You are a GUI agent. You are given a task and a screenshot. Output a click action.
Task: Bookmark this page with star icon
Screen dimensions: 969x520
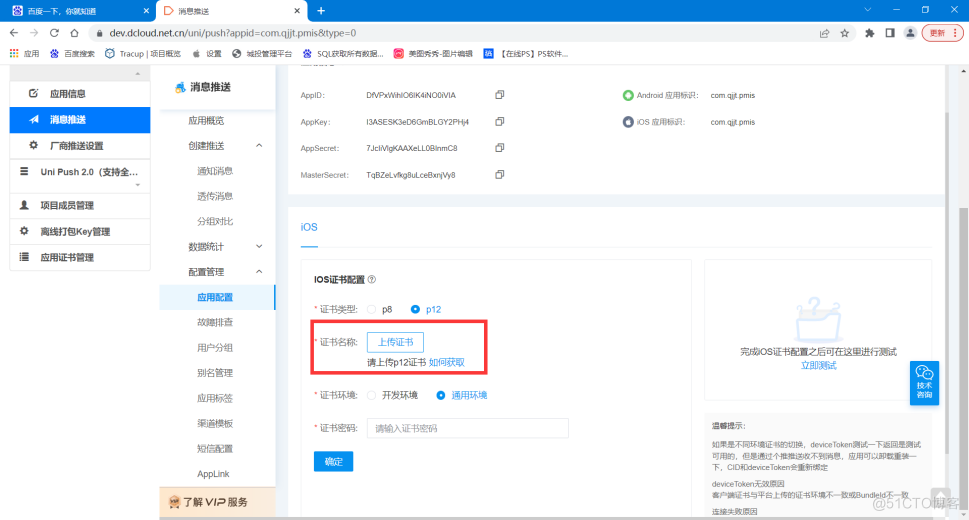point(844,33)
